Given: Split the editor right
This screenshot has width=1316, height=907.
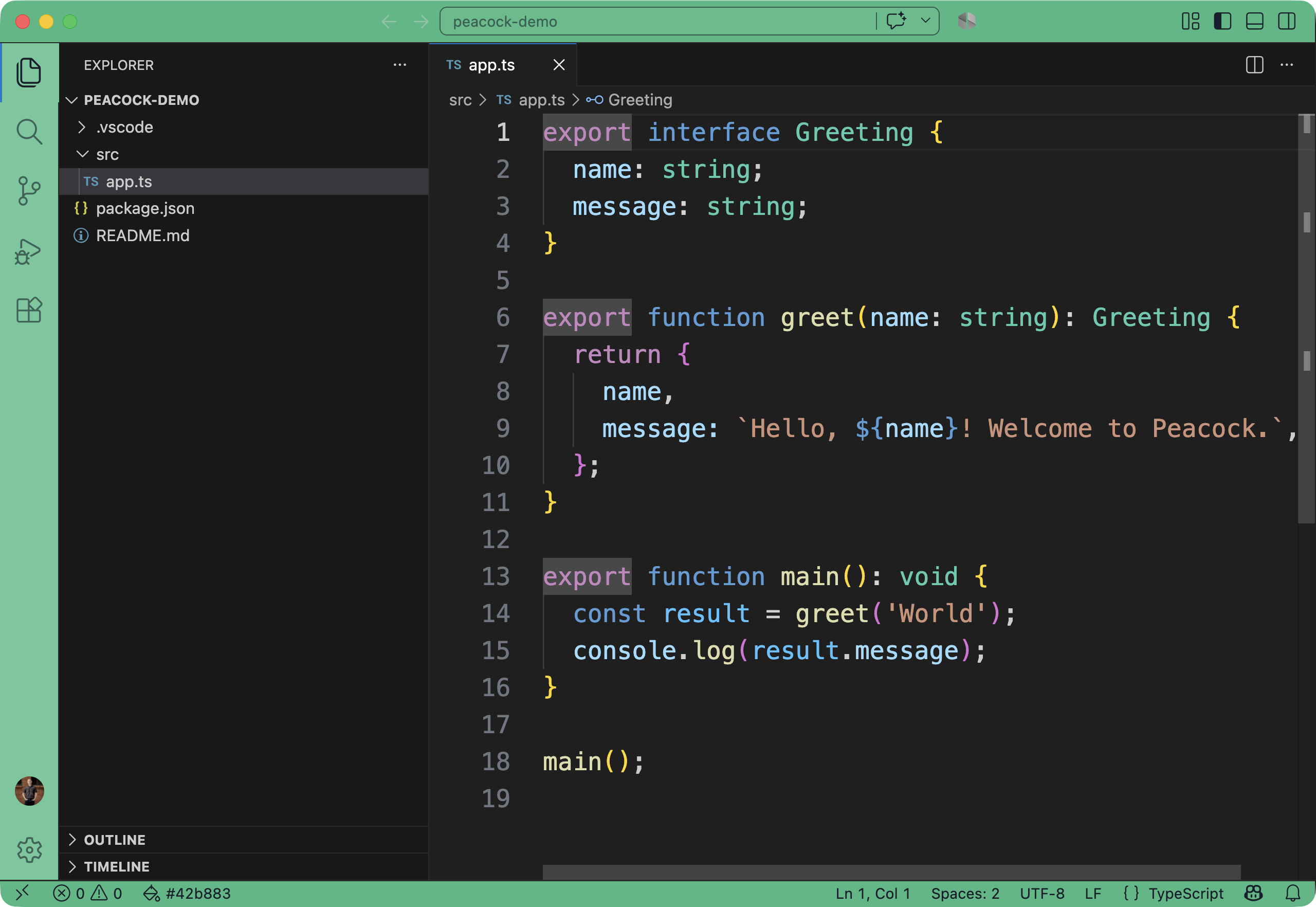Looking at the screenshot, I should (x=1255, y=65).
